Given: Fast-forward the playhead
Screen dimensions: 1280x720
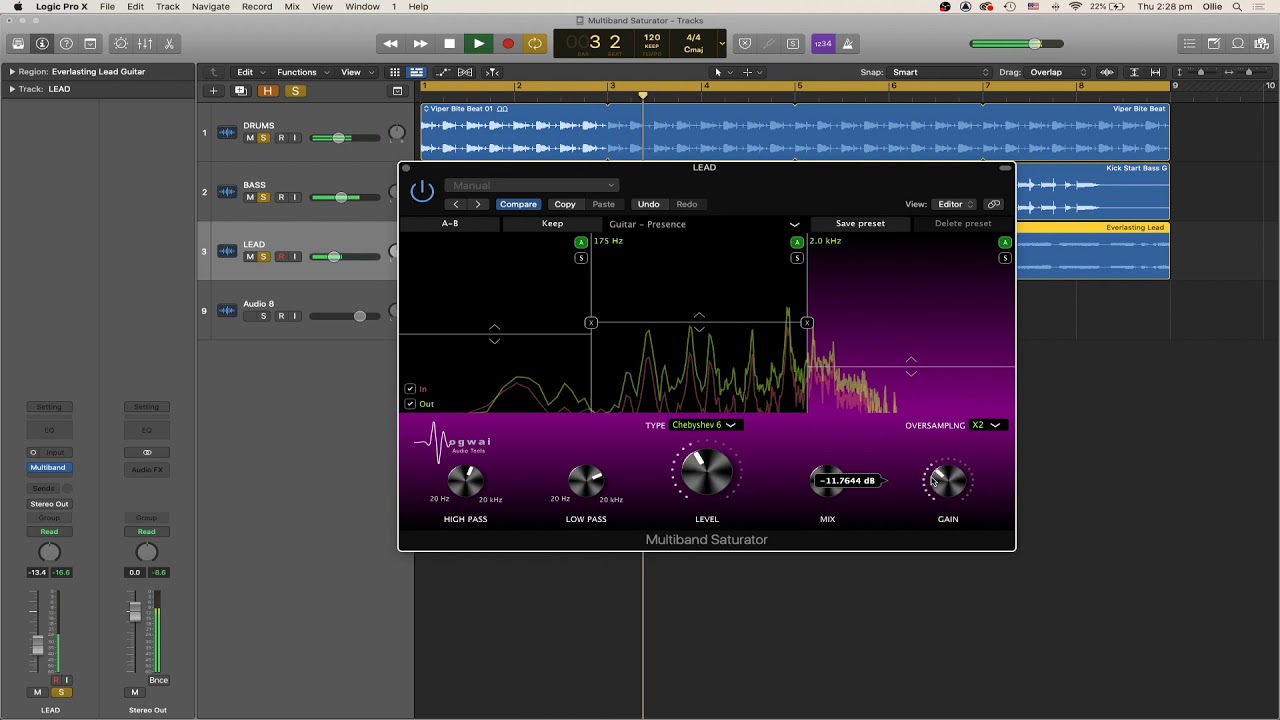Looking at the screenshot, I should [x=420, y=44].
